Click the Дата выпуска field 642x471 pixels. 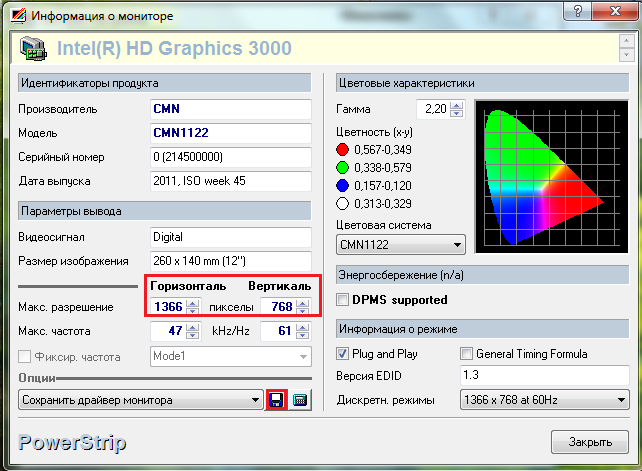pos(231,181)
